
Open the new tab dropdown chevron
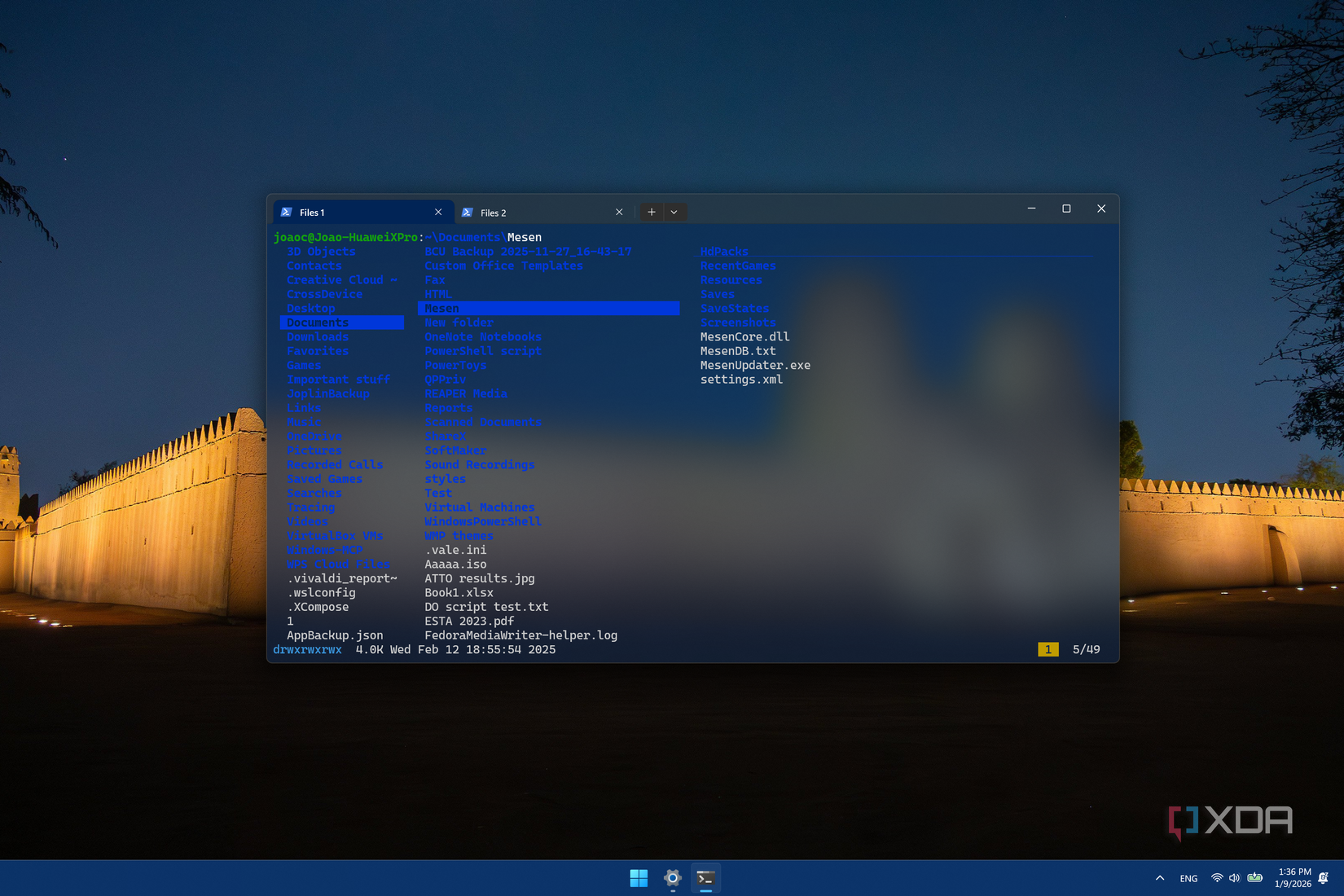point(674,212)
